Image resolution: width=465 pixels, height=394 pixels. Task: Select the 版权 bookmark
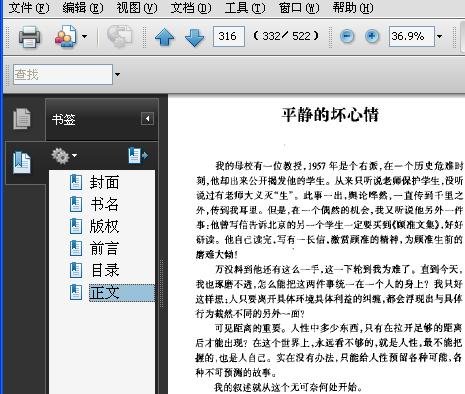tap(104, 226)
